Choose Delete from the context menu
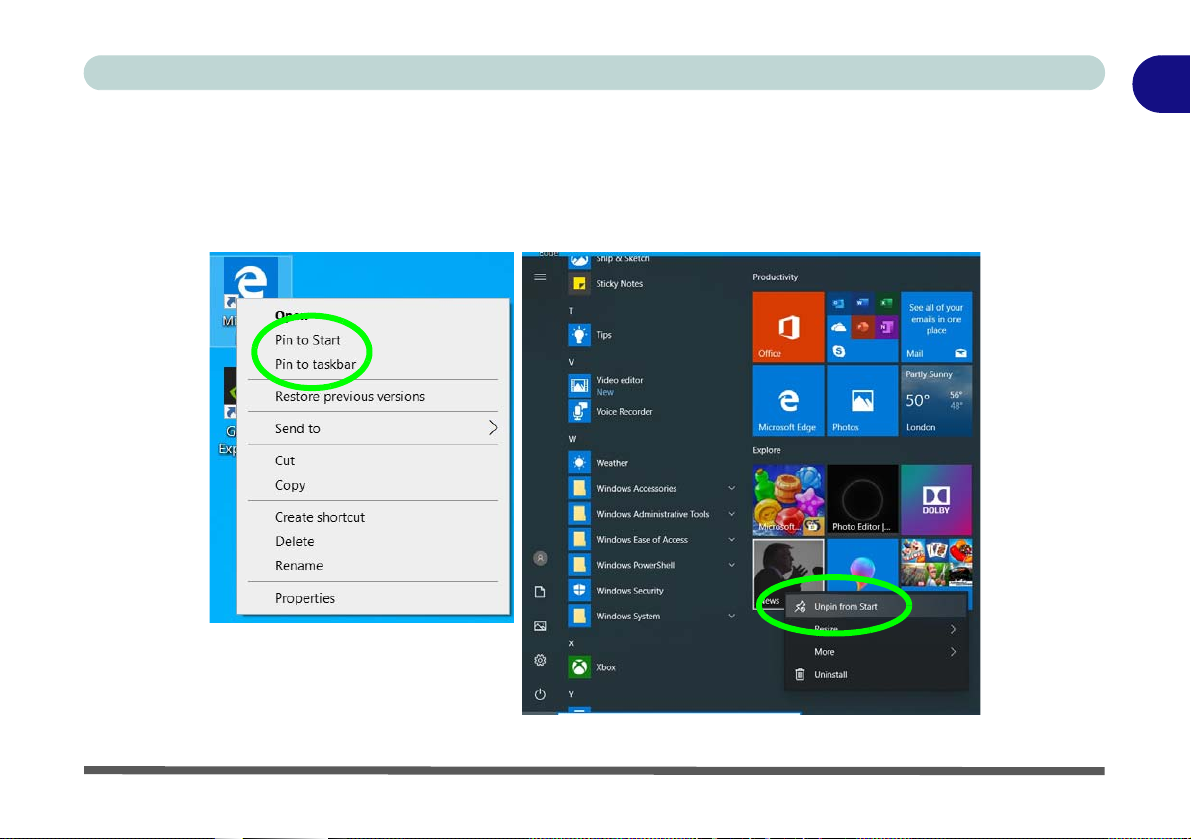The image size is (1191, 839). (295, 541)
